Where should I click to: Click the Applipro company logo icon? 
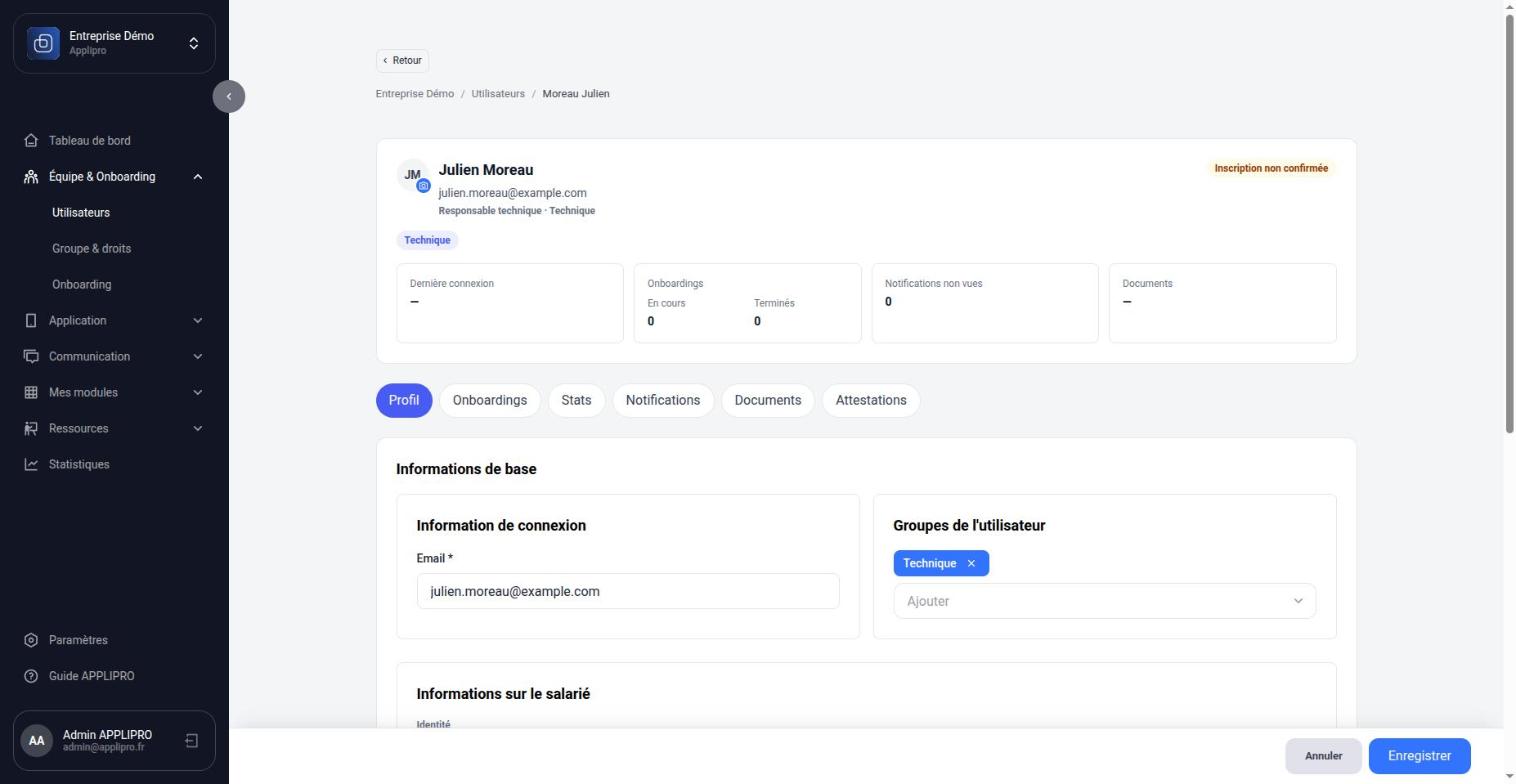click(43, 43)
